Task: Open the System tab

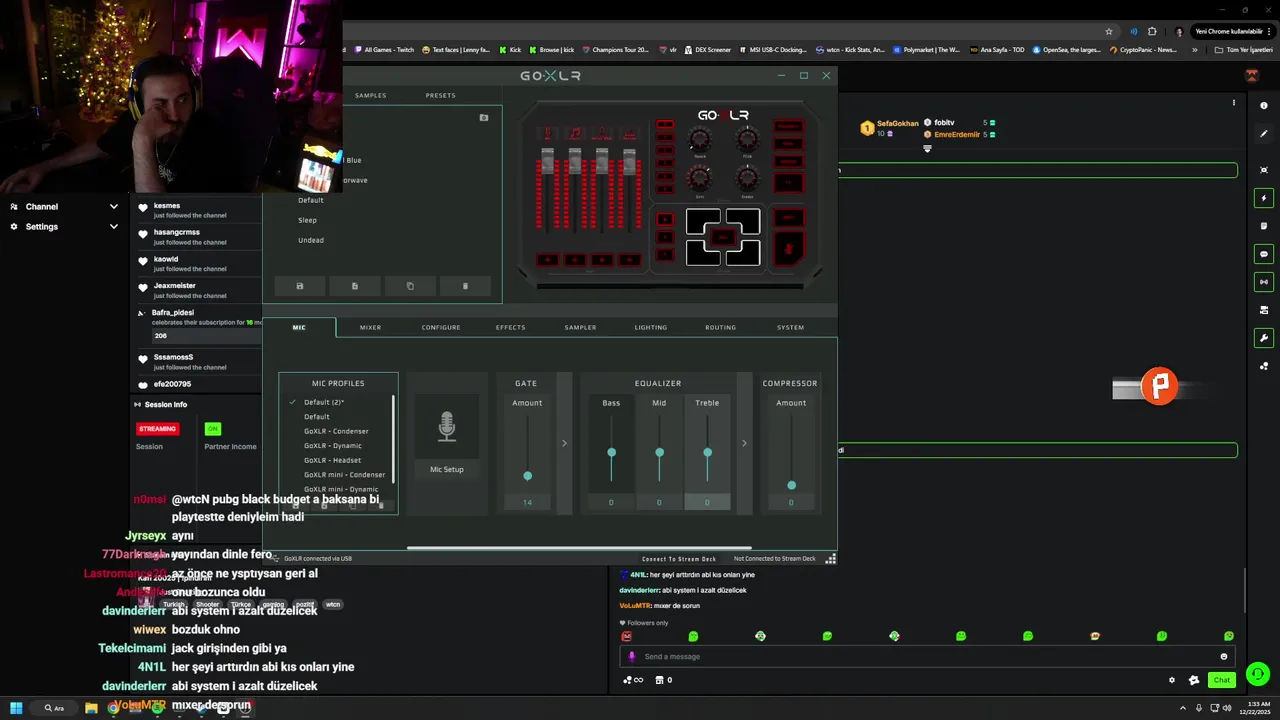Action: (790, 327)
